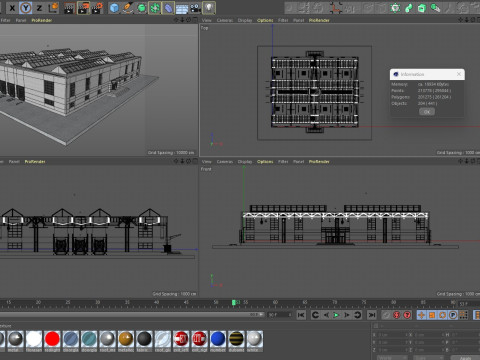This screenshot has height=360, width=480.
Task: Open the View menu in Top viewport
Action: click(x=207, y=20)
